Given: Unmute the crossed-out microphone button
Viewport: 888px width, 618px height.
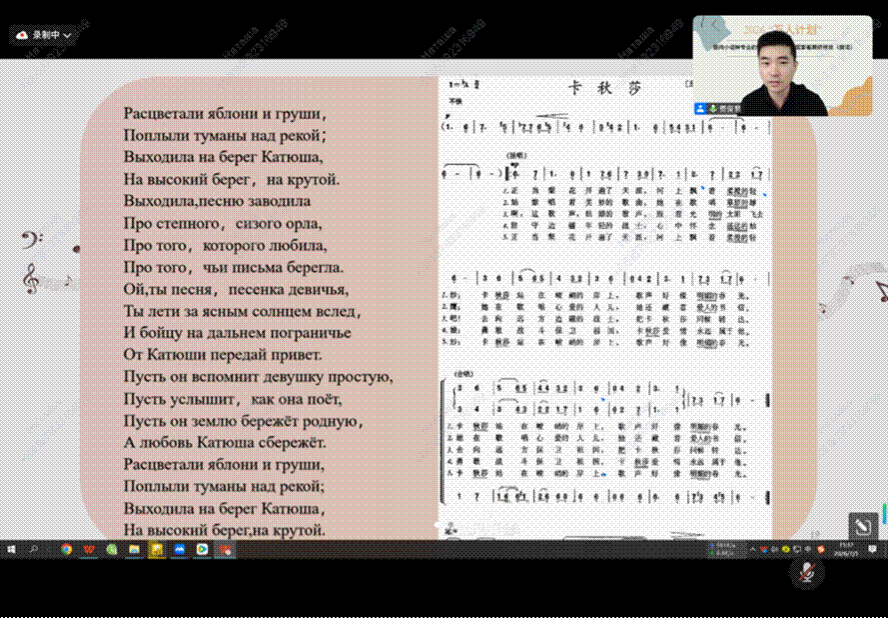Looking at the screenshot, I should [807, 572].
